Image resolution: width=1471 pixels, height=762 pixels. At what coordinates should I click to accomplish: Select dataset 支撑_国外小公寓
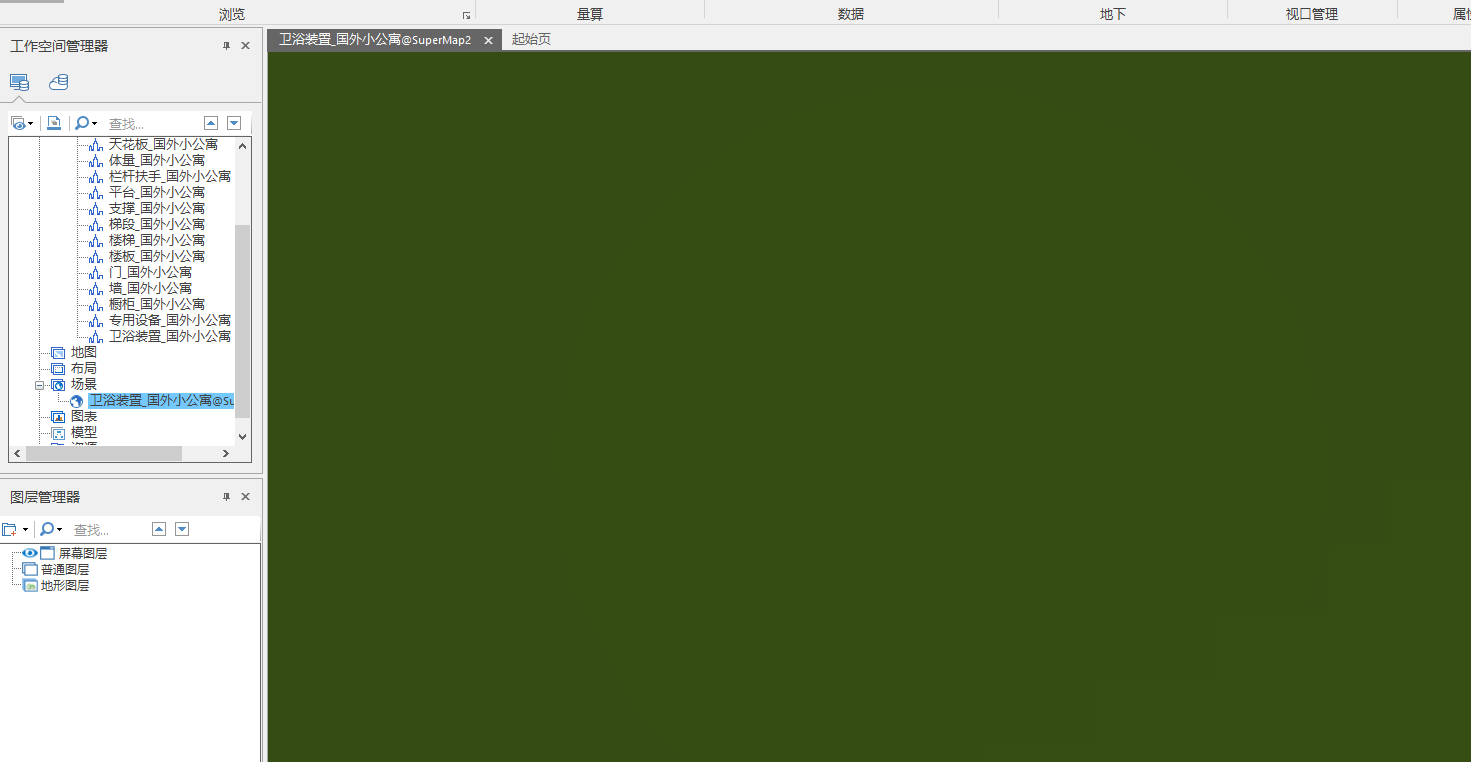pos(157,208)
